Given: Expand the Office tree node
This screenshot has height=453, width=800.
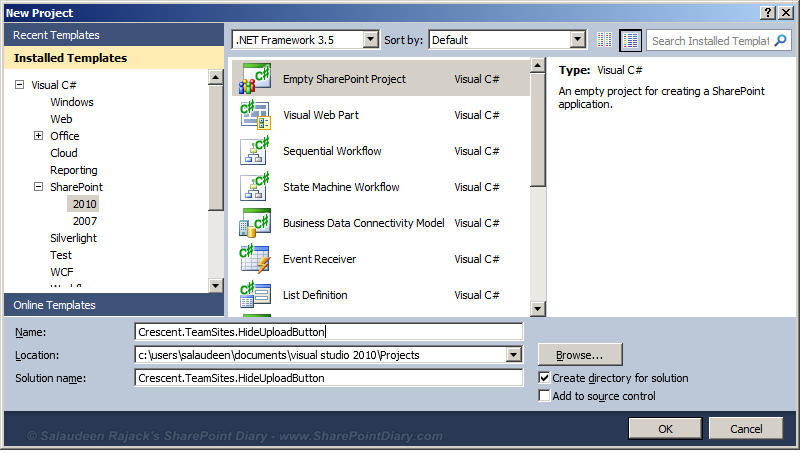Looking at the screenshot, I should (38, 136).
